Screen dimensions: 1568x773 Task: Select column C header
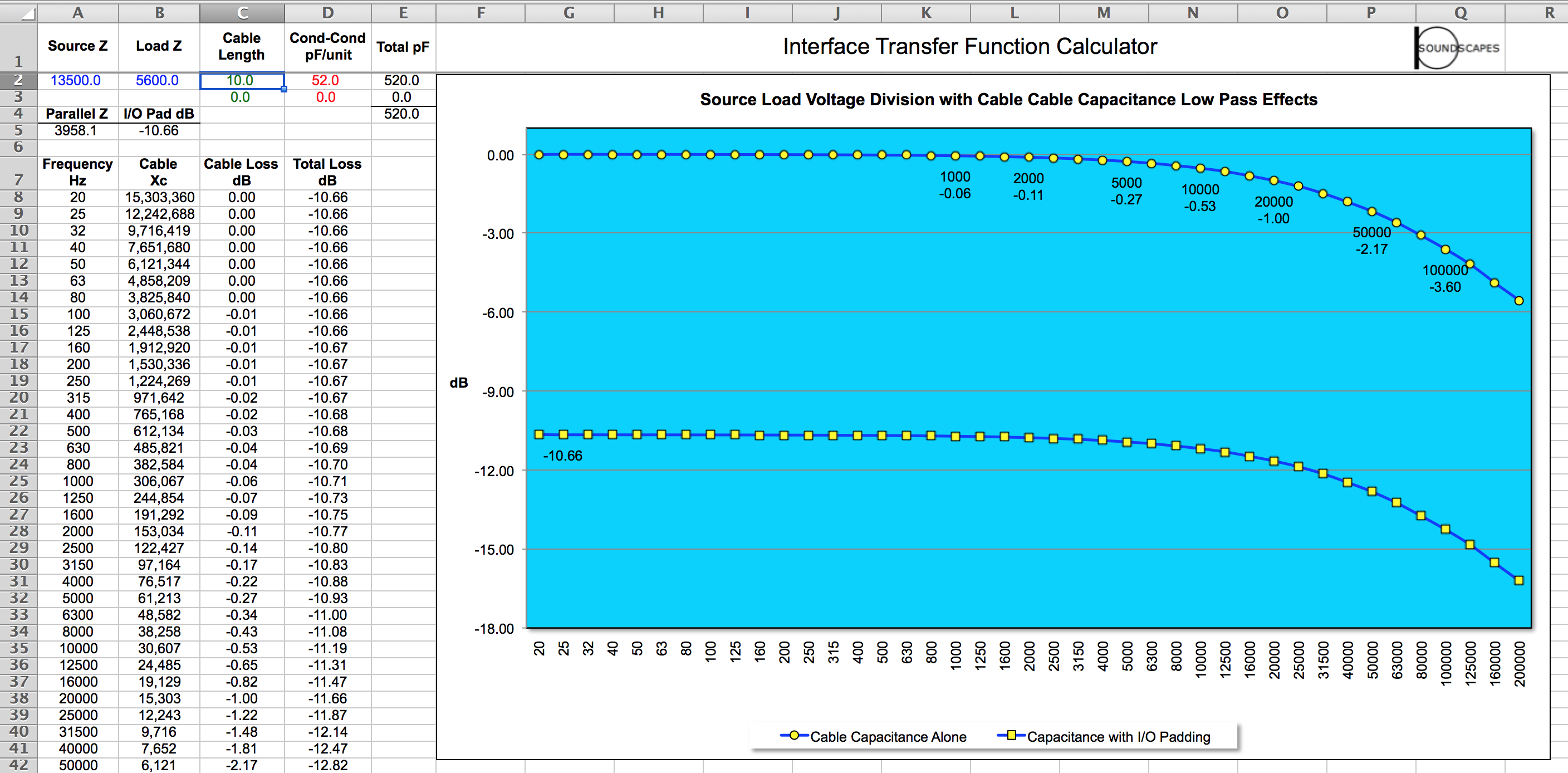click(x=242, y=13)
